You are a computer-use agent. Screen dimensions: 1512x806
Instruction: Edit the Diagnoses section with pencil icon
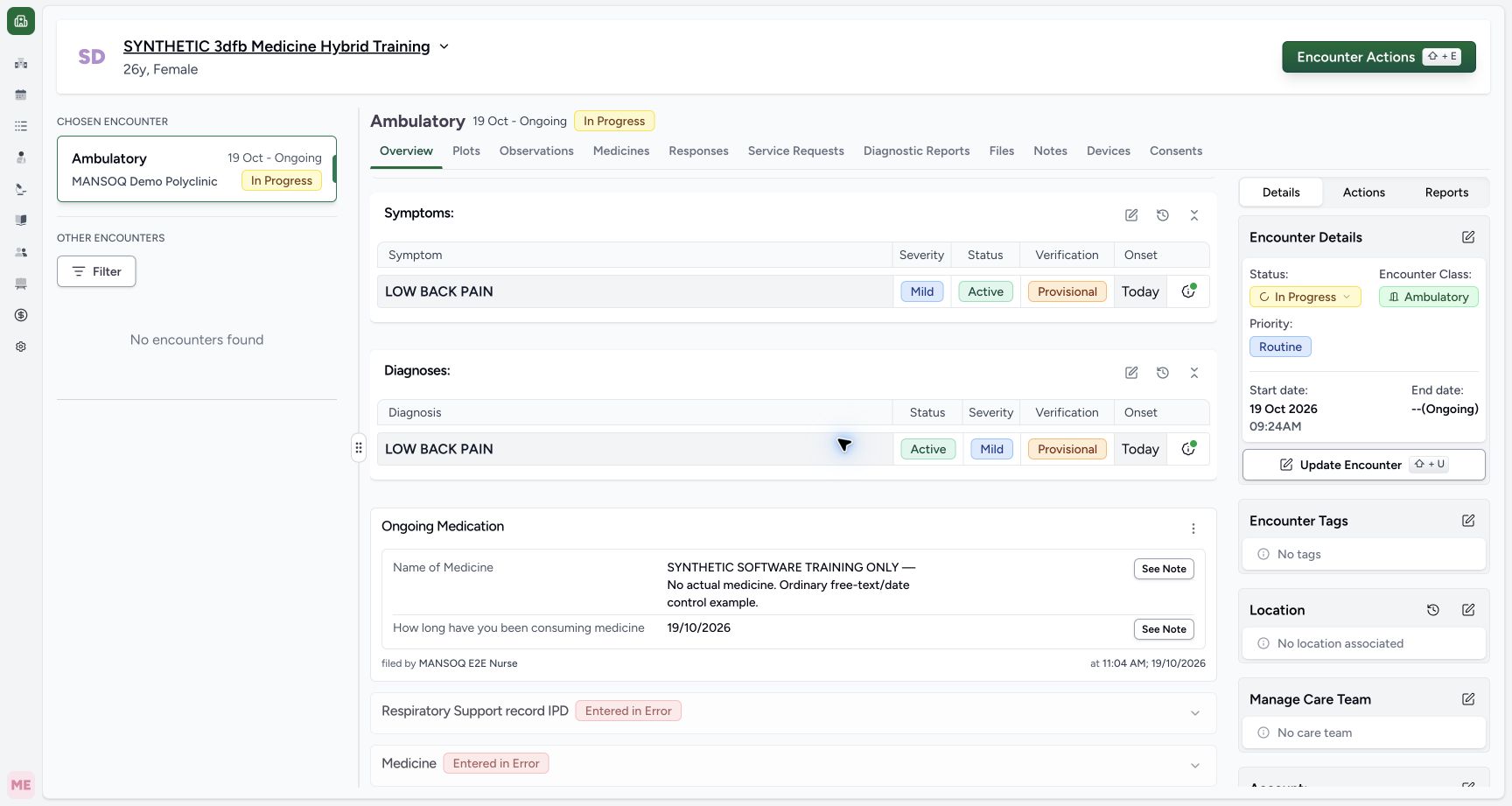click(1131, 373)
